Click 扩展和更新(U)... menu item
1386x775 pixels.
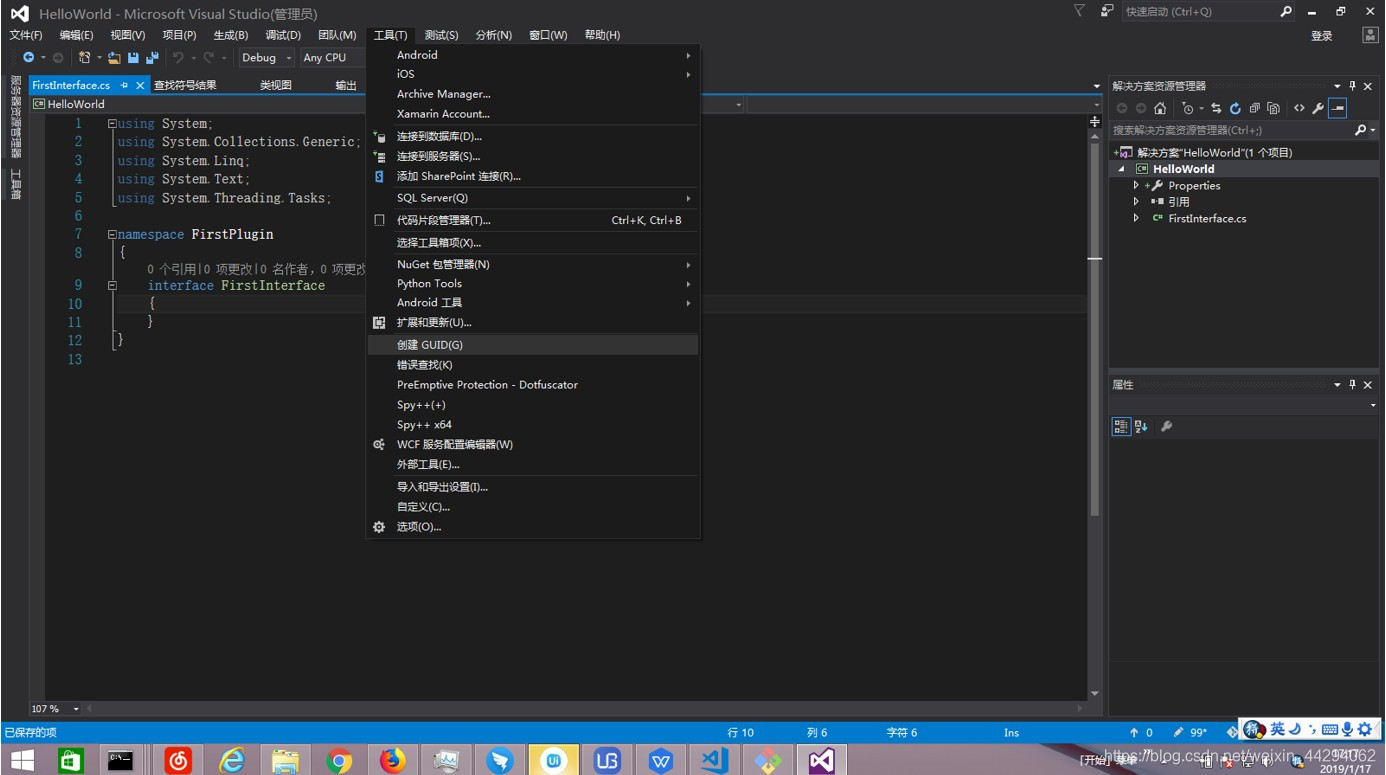pos(534,323)
